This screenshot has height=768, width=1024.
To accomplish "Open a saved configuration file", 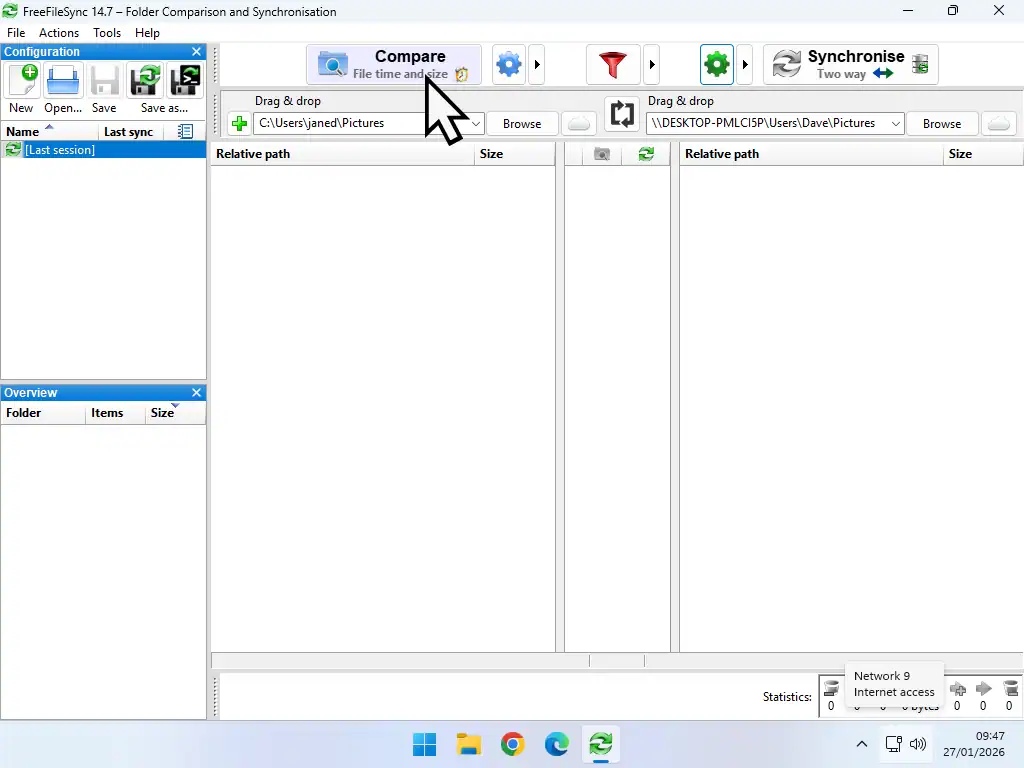I will (x=62, y=82).
